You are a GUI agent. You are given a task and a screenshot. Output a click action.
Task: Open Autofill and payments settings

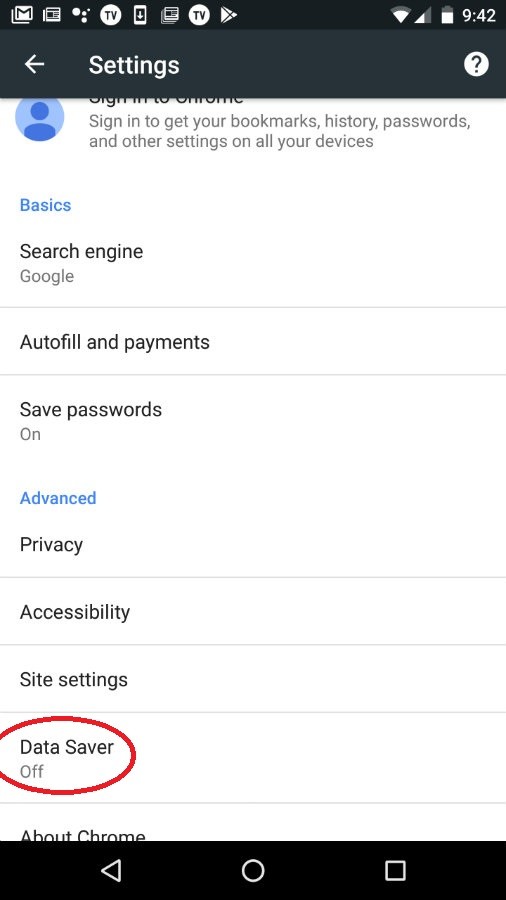(x=253, y=342)
